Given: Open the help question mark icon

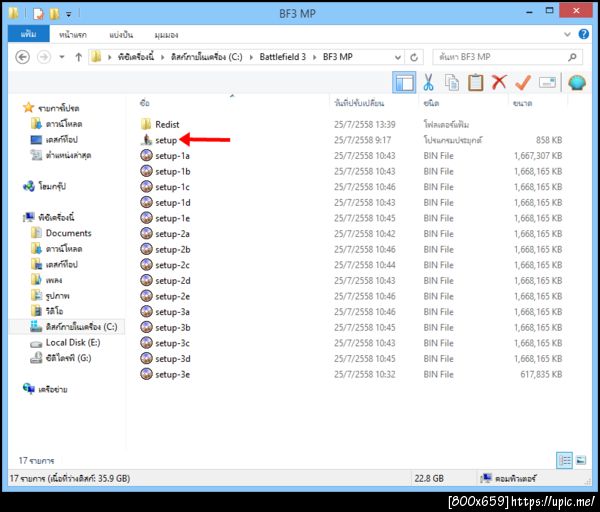Looking at the screenshot, I should pyautogui.click(x=584, y=34).
